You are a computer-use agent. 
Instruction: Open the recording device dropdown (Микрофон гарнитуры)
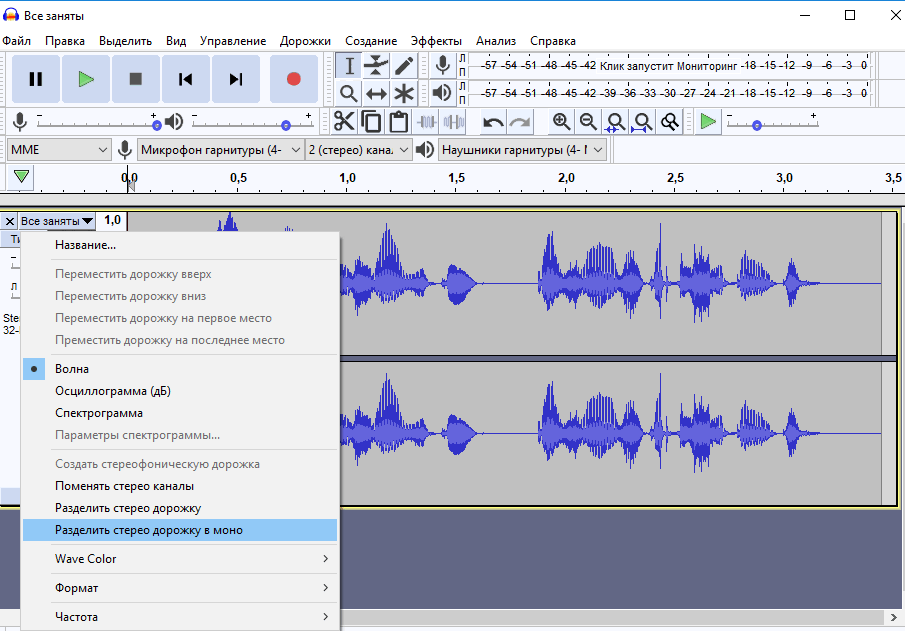pyautogui.click(x=220, y=150)
